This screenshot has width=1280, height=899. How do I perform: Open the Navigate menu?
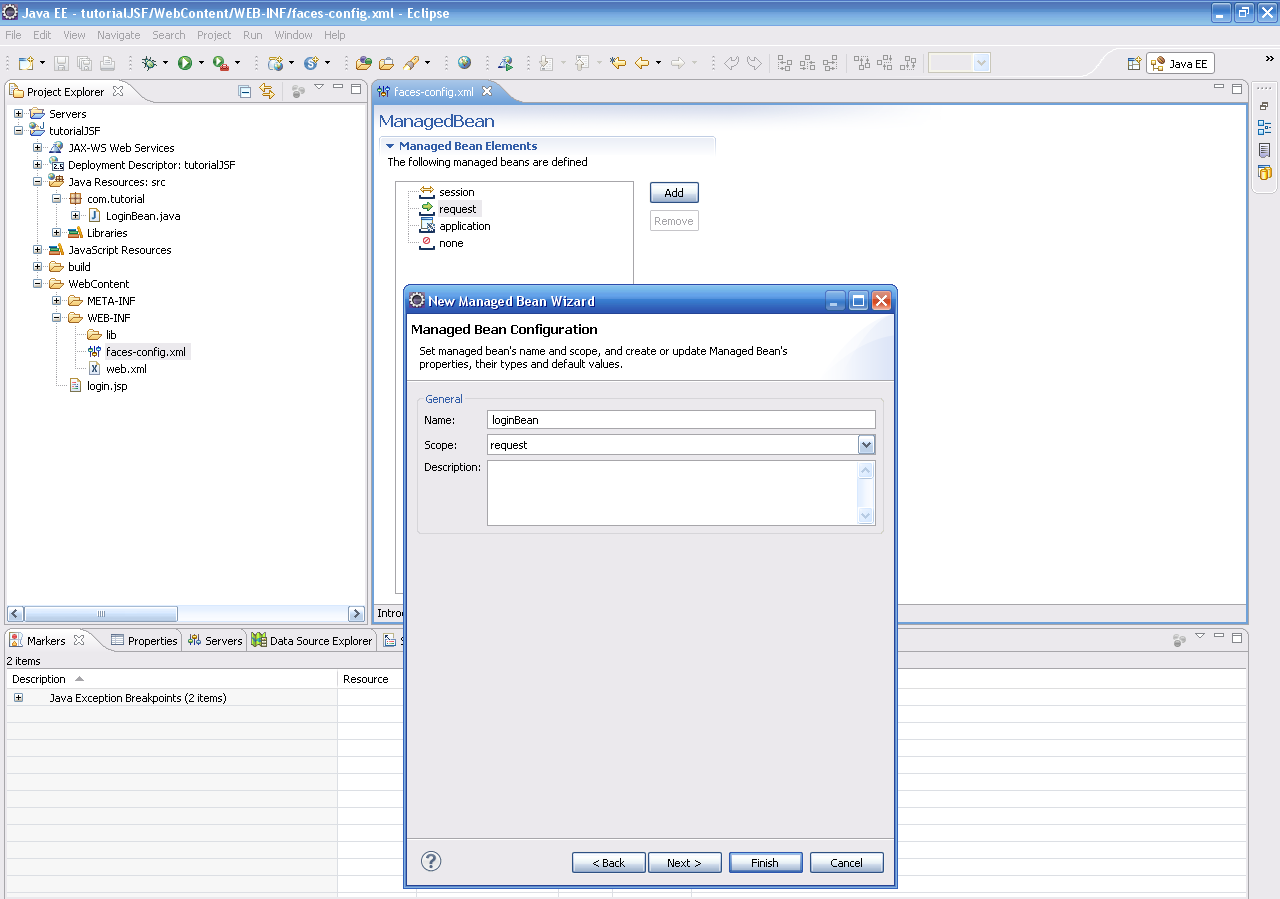point(118,35)
